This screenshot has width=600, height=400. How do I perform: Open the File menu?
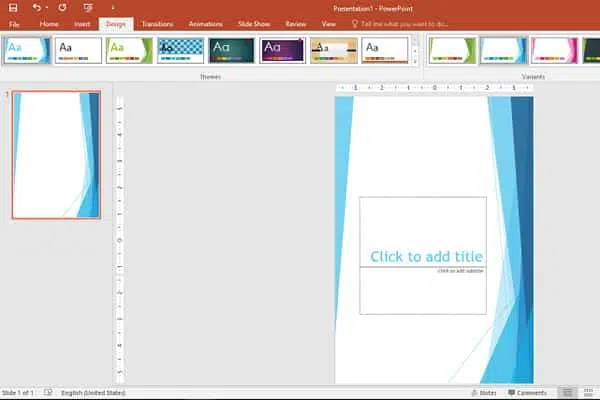tap(15, 23)
